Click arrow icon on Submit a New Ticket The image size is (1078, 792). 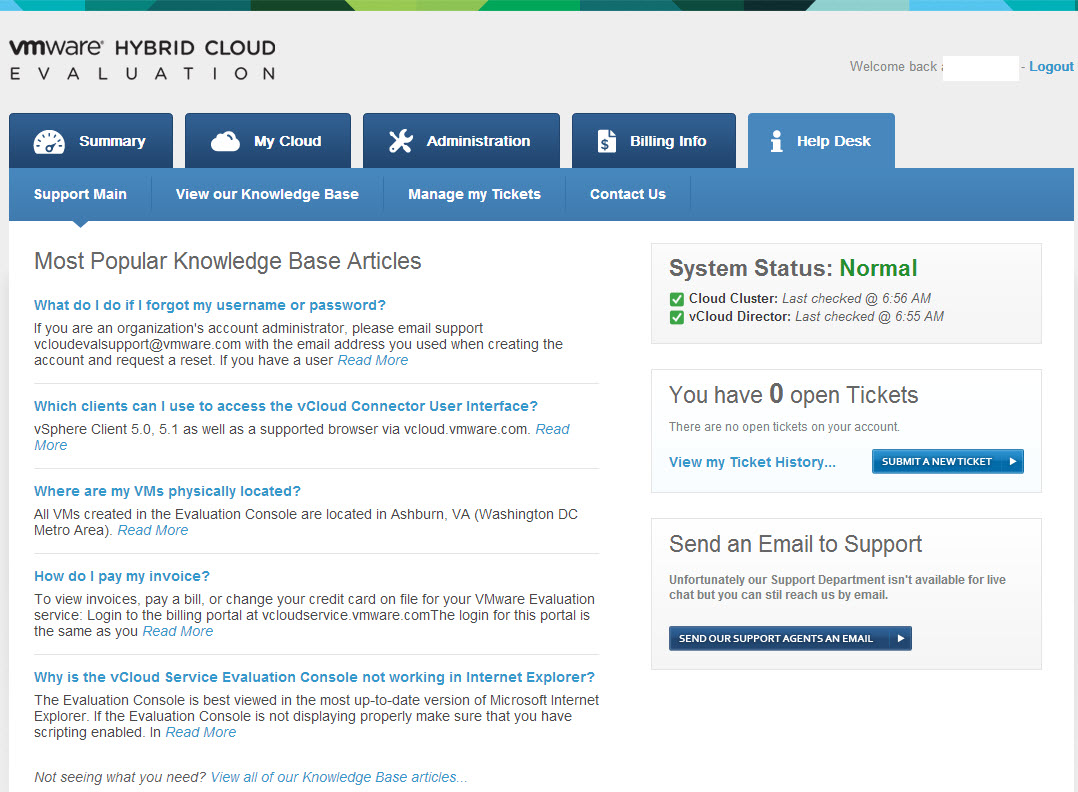click(x=1013, y=461)
